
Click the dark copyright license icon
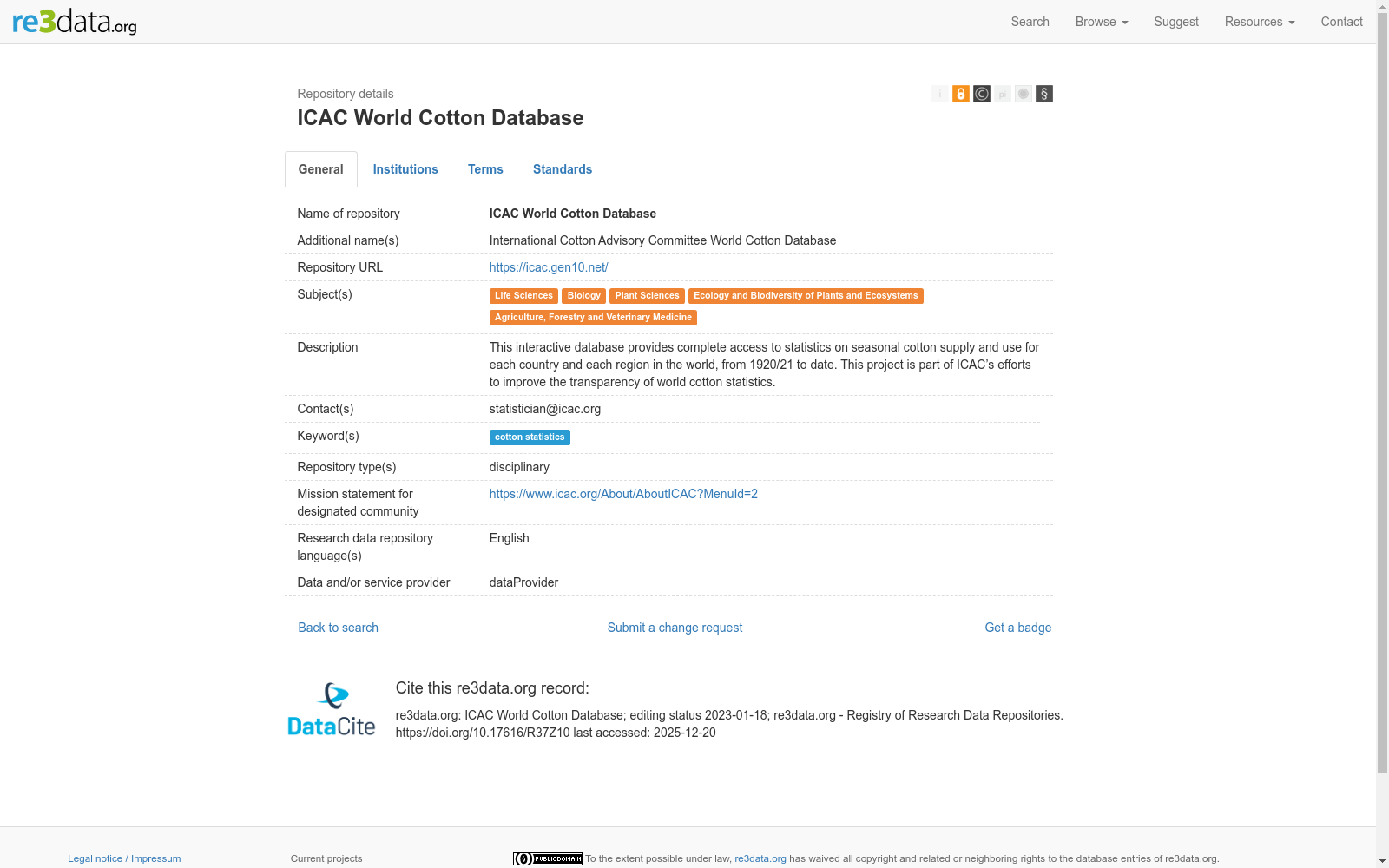tap(982, 94)
